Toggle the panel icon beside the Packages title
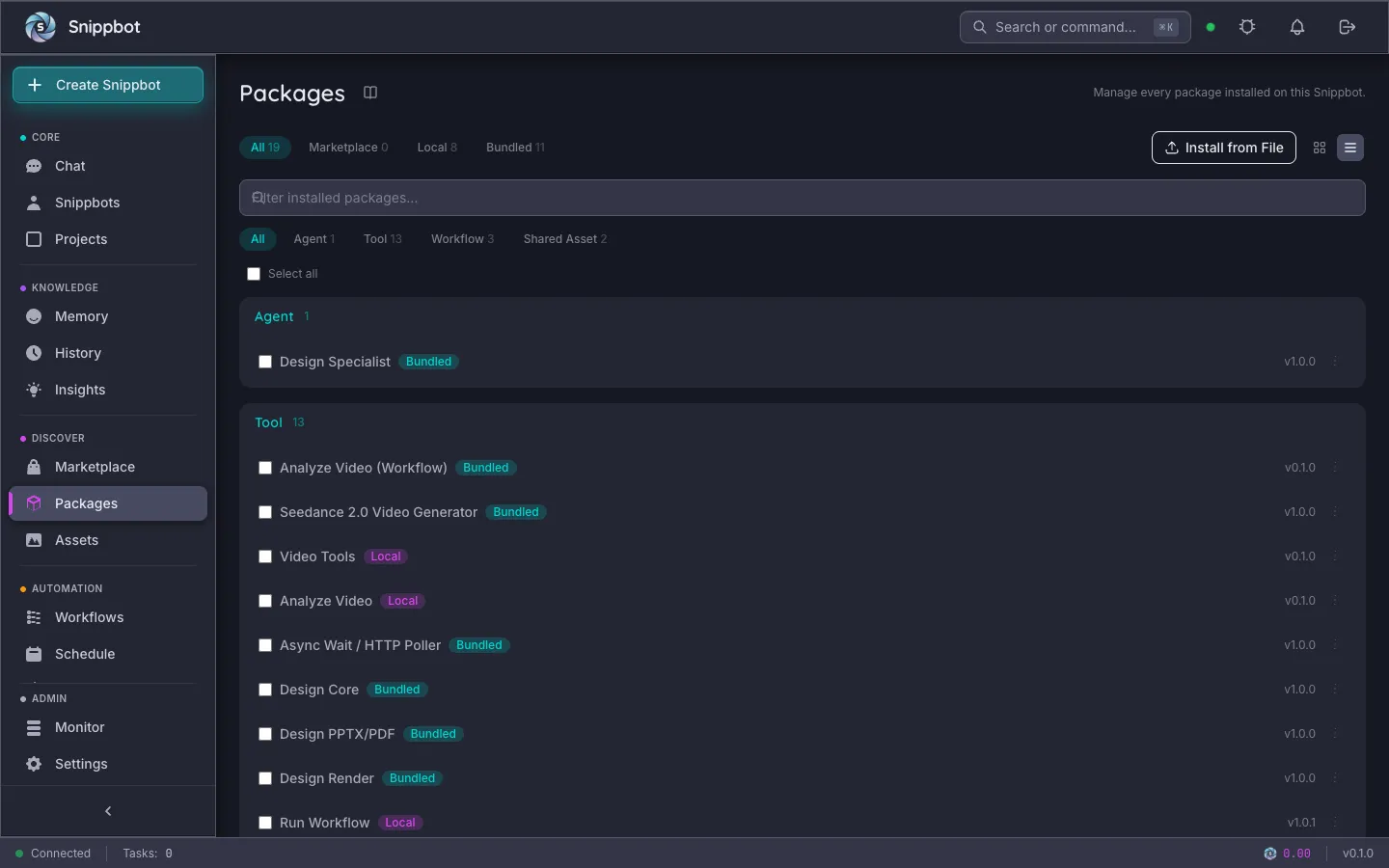The image size is (1389, 868). pos(370,93)
